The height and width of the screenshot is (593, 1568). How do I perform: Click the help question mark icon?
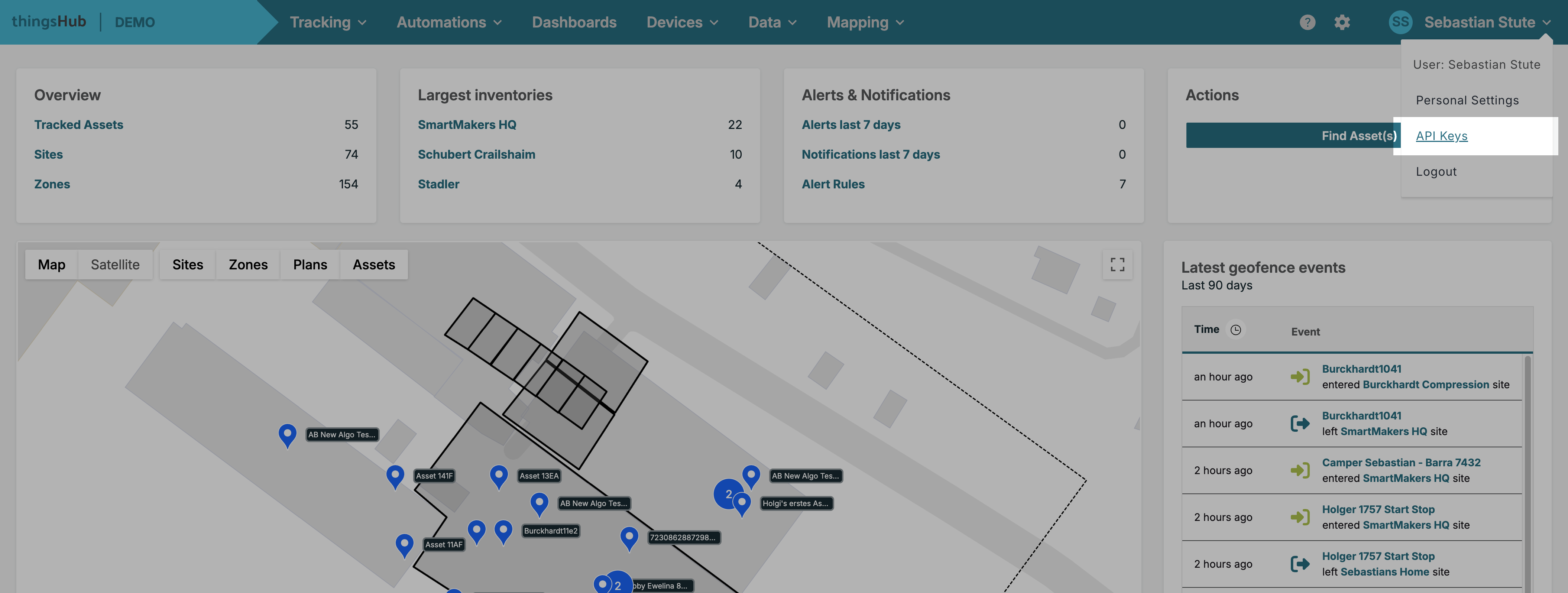point(1307,23)
